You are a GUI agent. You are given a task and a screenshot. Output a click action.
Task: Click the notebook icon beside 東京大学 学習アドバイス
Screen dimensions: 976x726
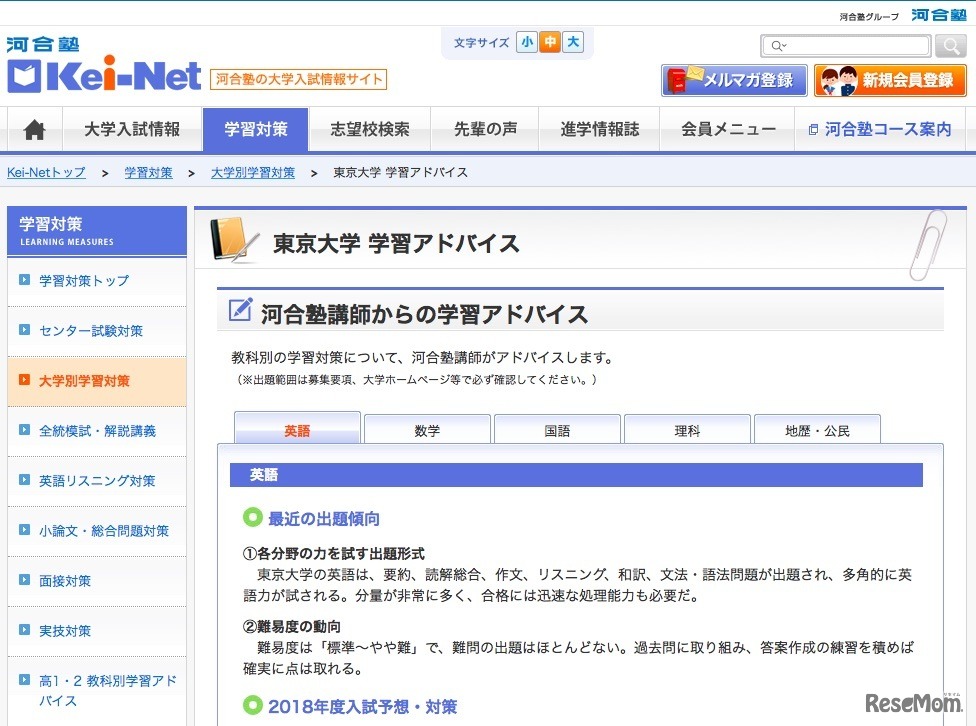click(234, 239)
